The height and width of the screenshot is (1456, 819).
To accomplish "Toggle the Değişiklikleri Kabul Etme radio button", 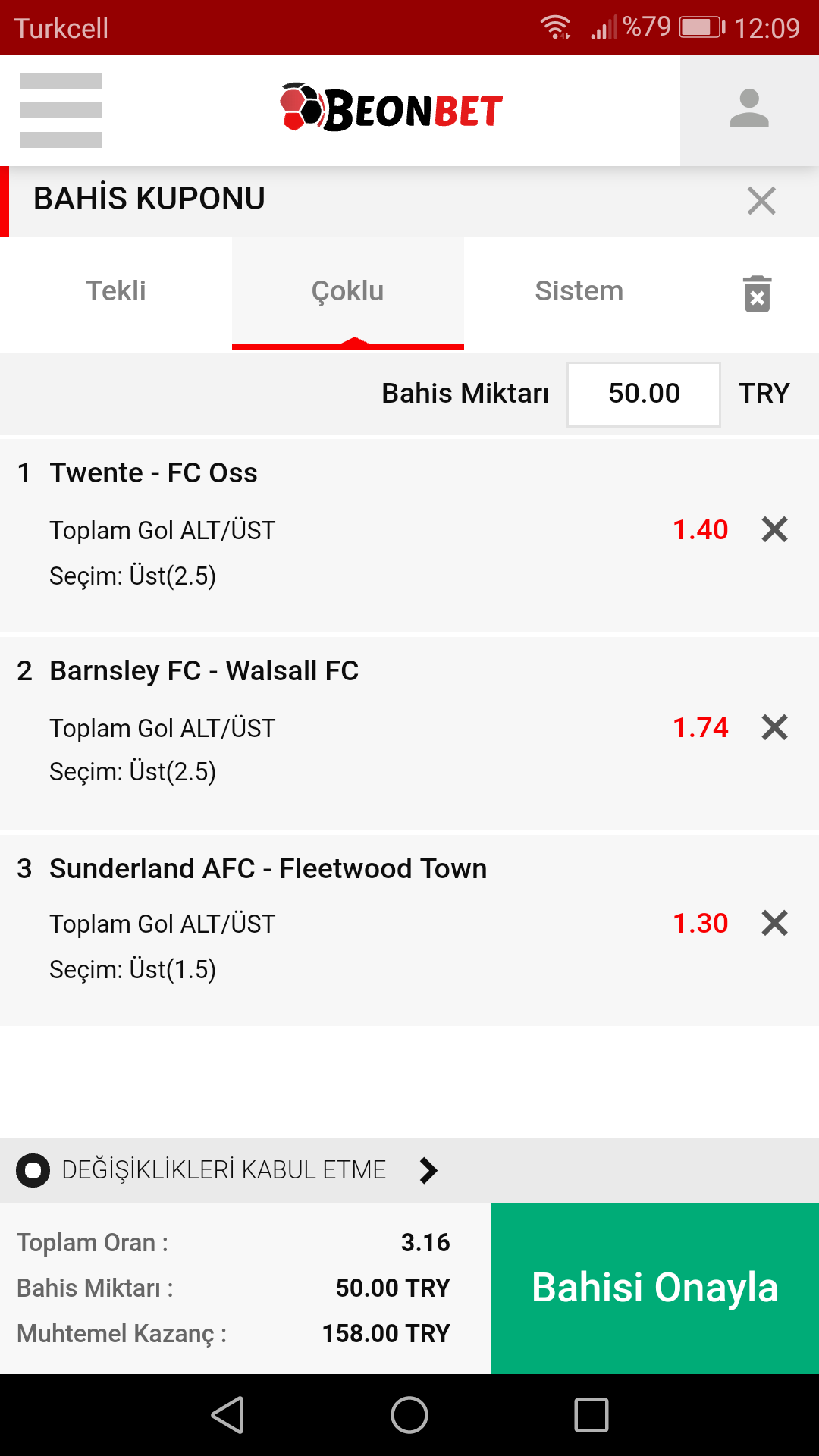I will tap(33, 1170).
